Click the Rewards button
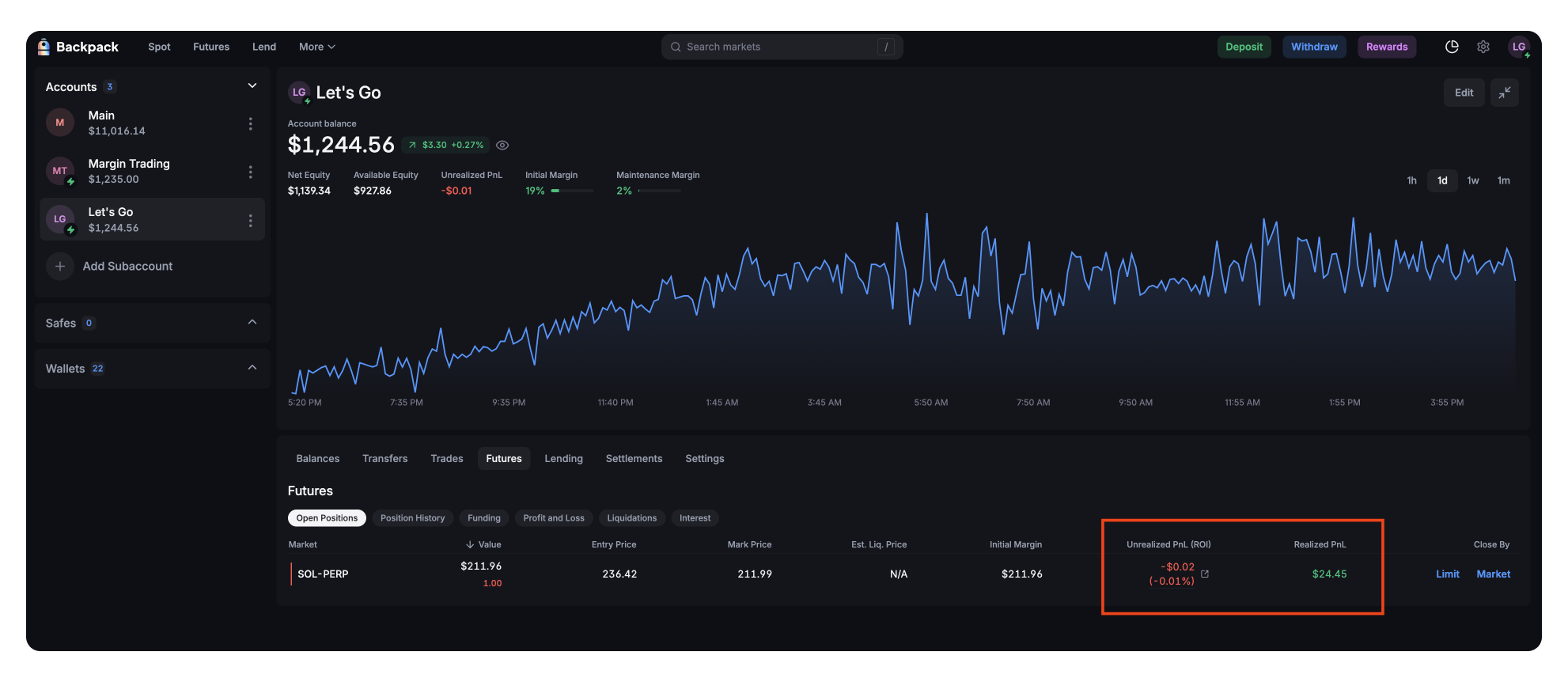This screenshot has width=1568, height=682. point(1387,47)
